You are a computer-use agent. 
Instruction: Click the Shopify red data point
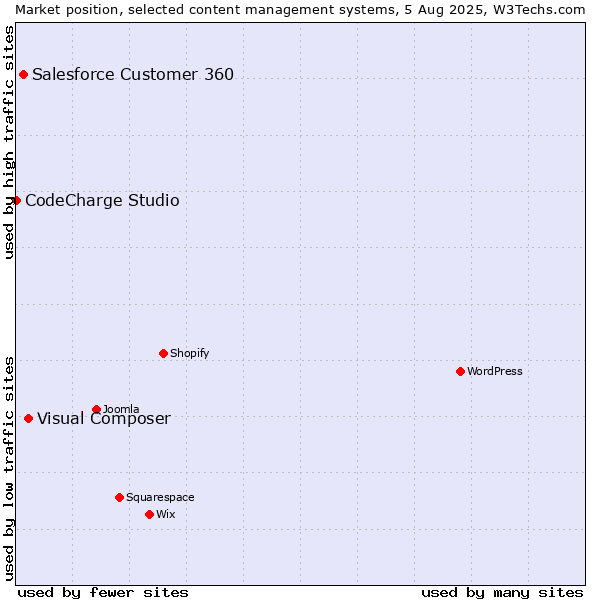point(163,354)
